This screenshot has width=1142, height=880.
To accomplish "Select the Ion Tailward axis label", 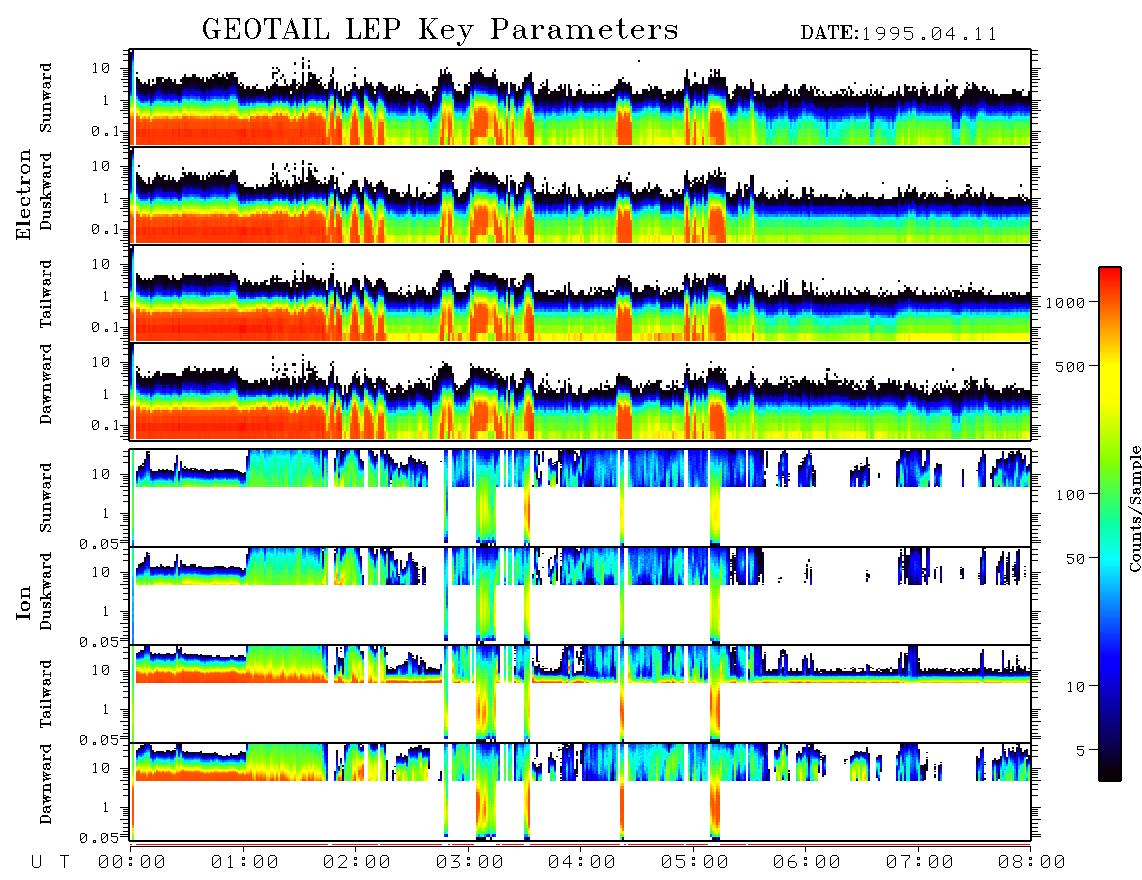I will 46,694.
